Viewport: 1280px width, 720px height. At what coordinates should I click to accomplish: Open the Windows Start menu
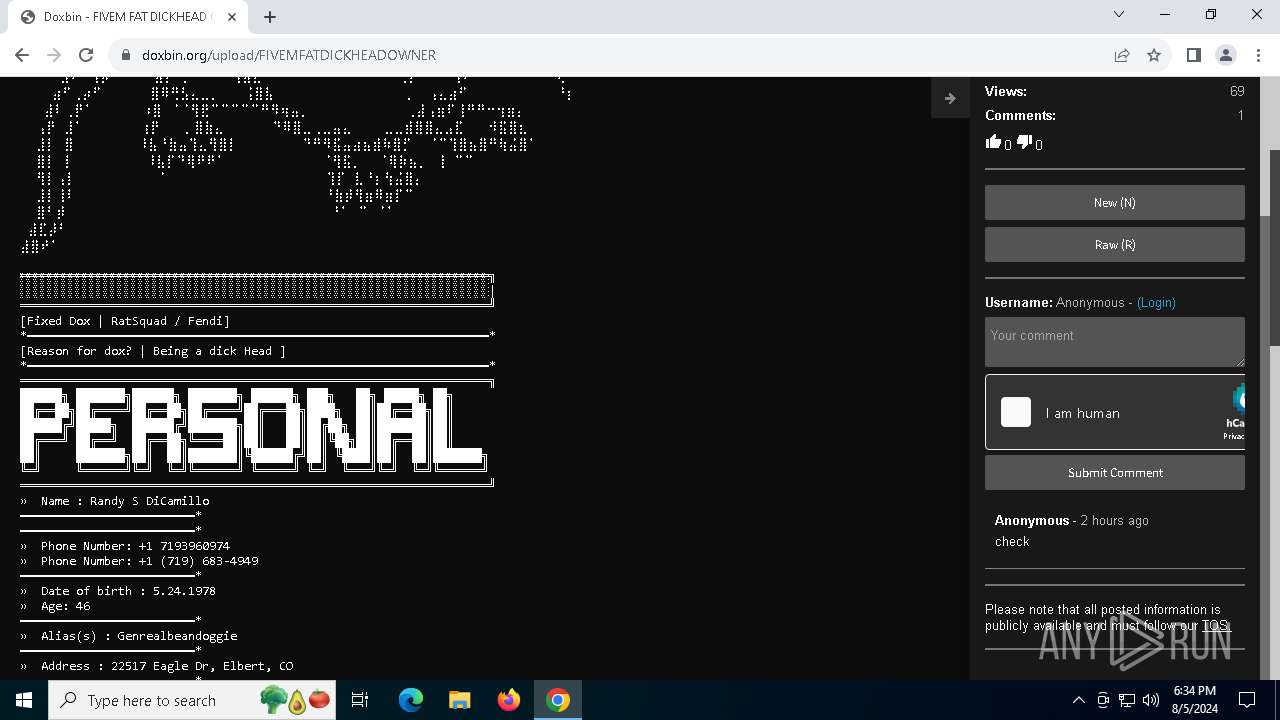point(24,700)
